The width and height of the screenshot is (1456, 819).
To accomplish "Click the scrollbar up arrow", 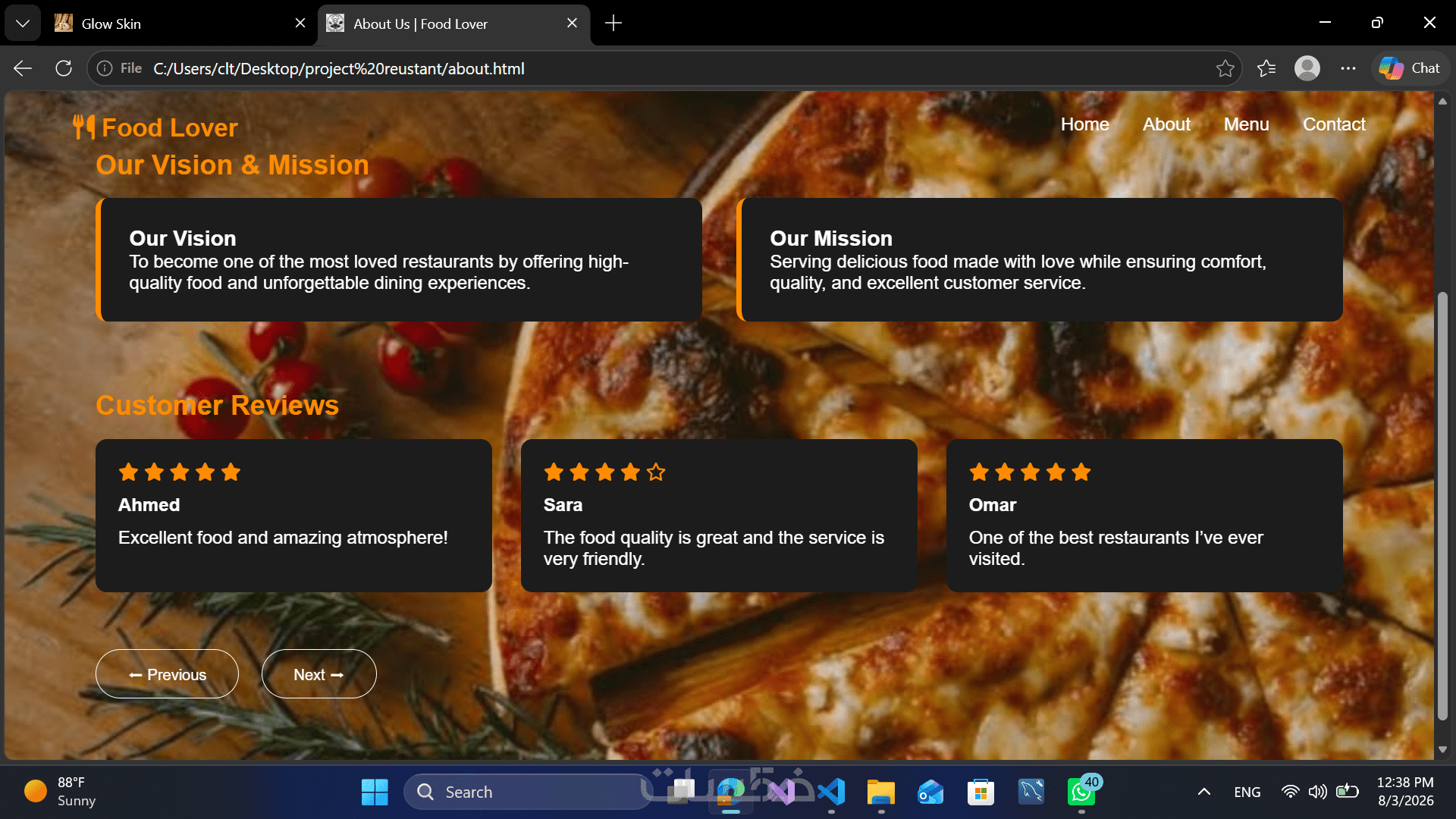I will click(x=1442, y=101).
